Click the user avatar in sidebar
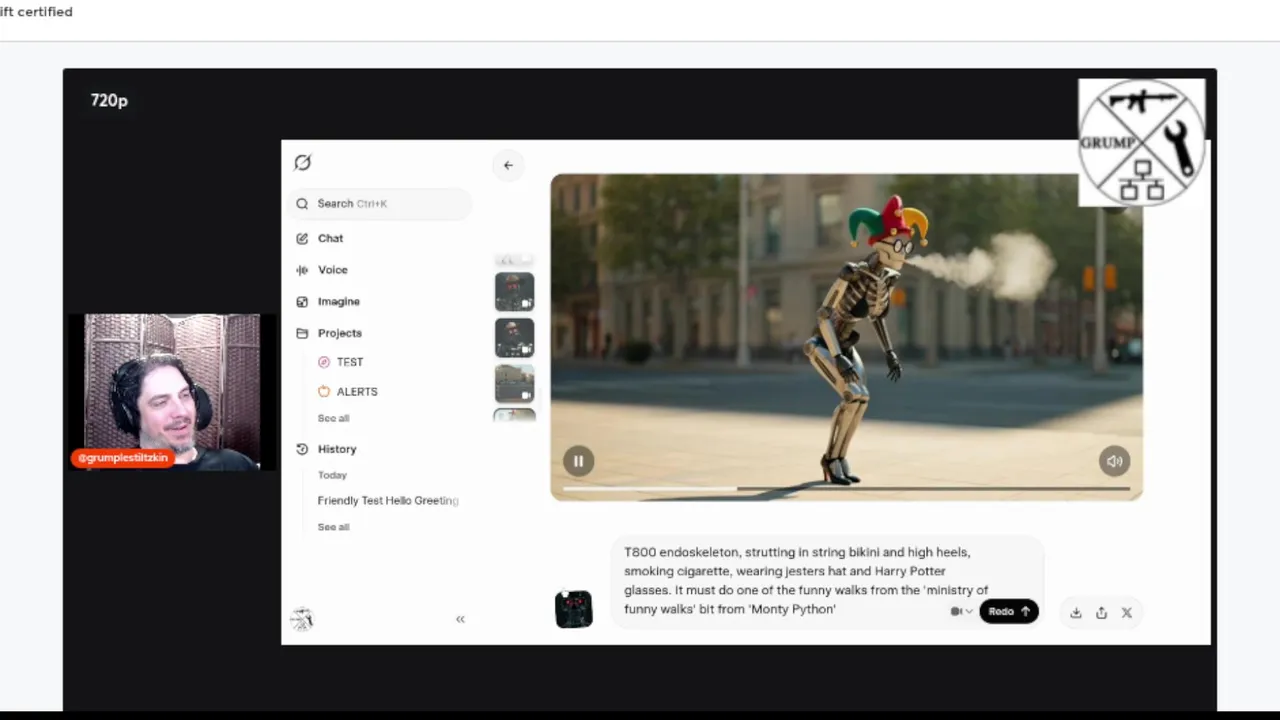This screenshot has height=720, width=1280. (x=302, y=619)
